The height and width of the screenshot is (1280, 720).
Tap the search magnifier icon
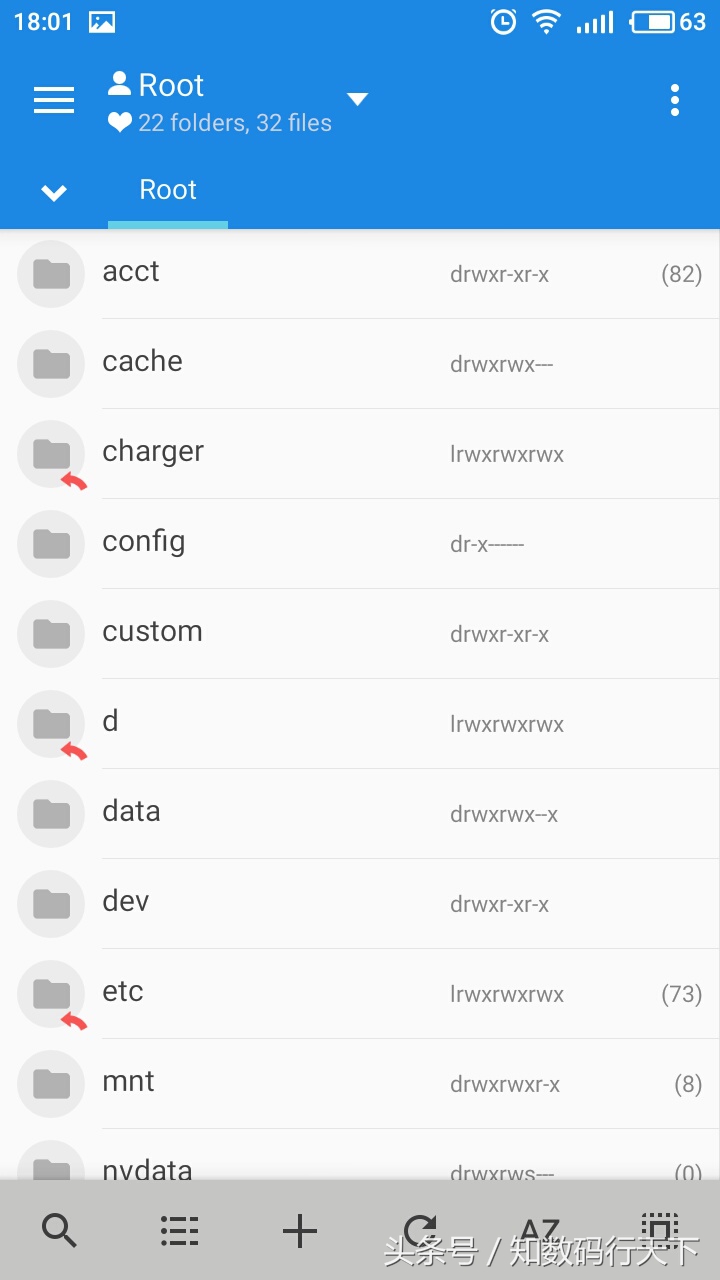coord(60,1230)
